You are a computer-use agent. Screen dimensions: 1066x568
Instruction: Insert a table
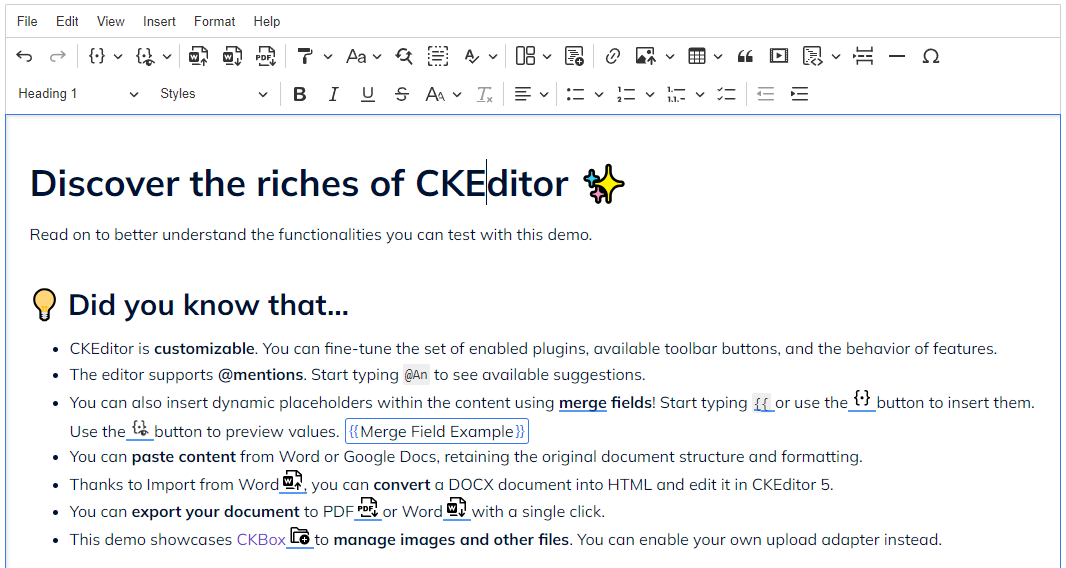[697, 56]
